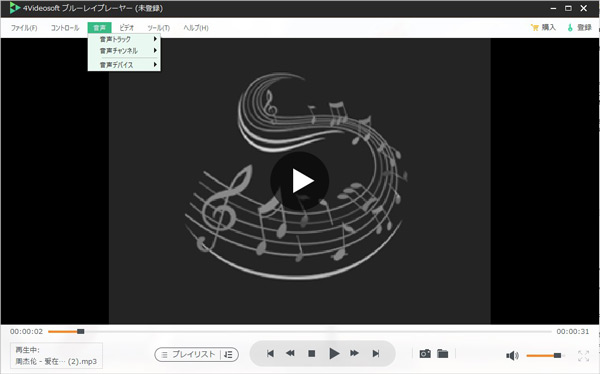
Task: Skip to the next track
Action: (376, 353)
